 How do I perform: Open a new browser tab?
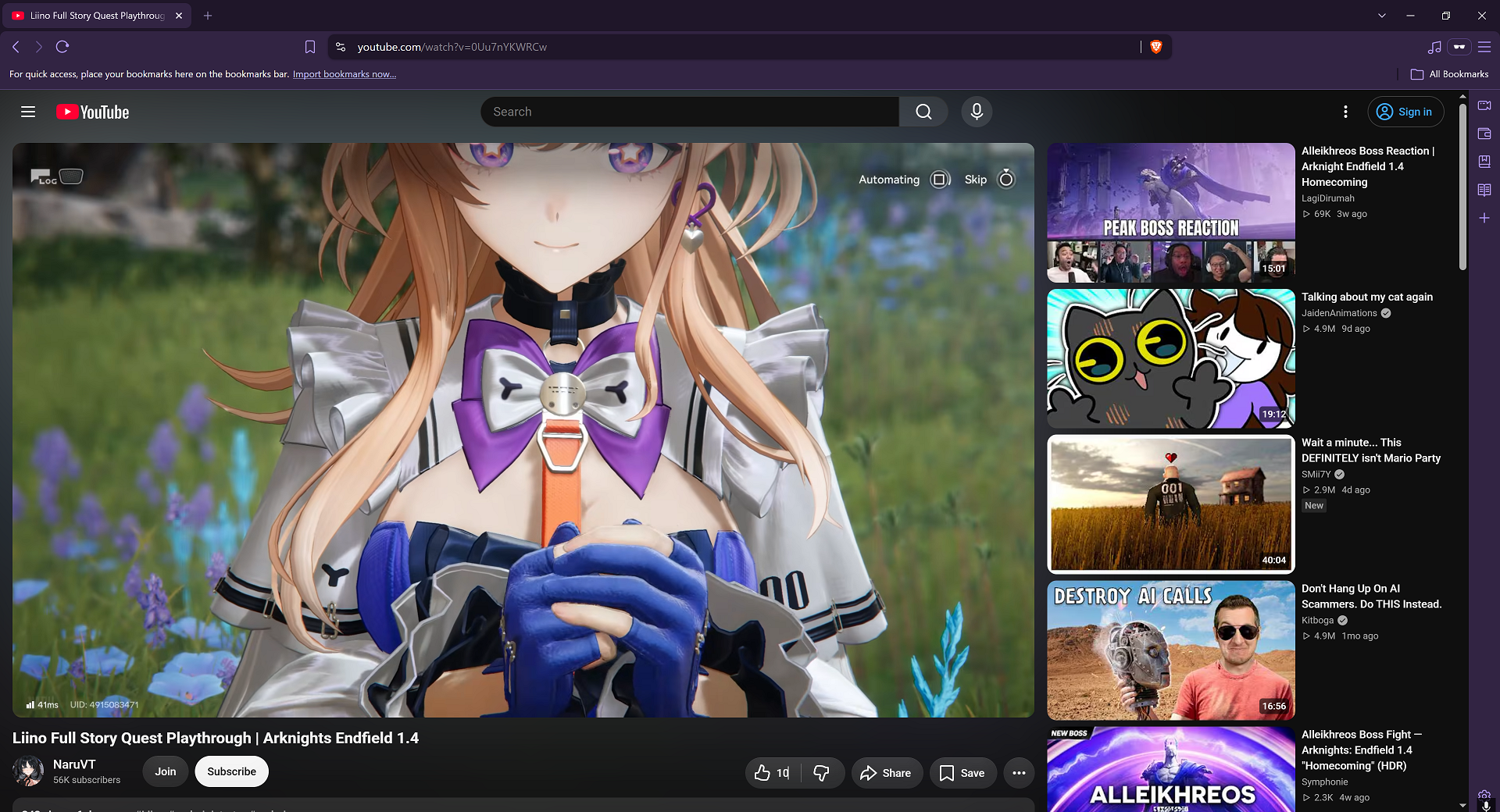click(208, 16)
